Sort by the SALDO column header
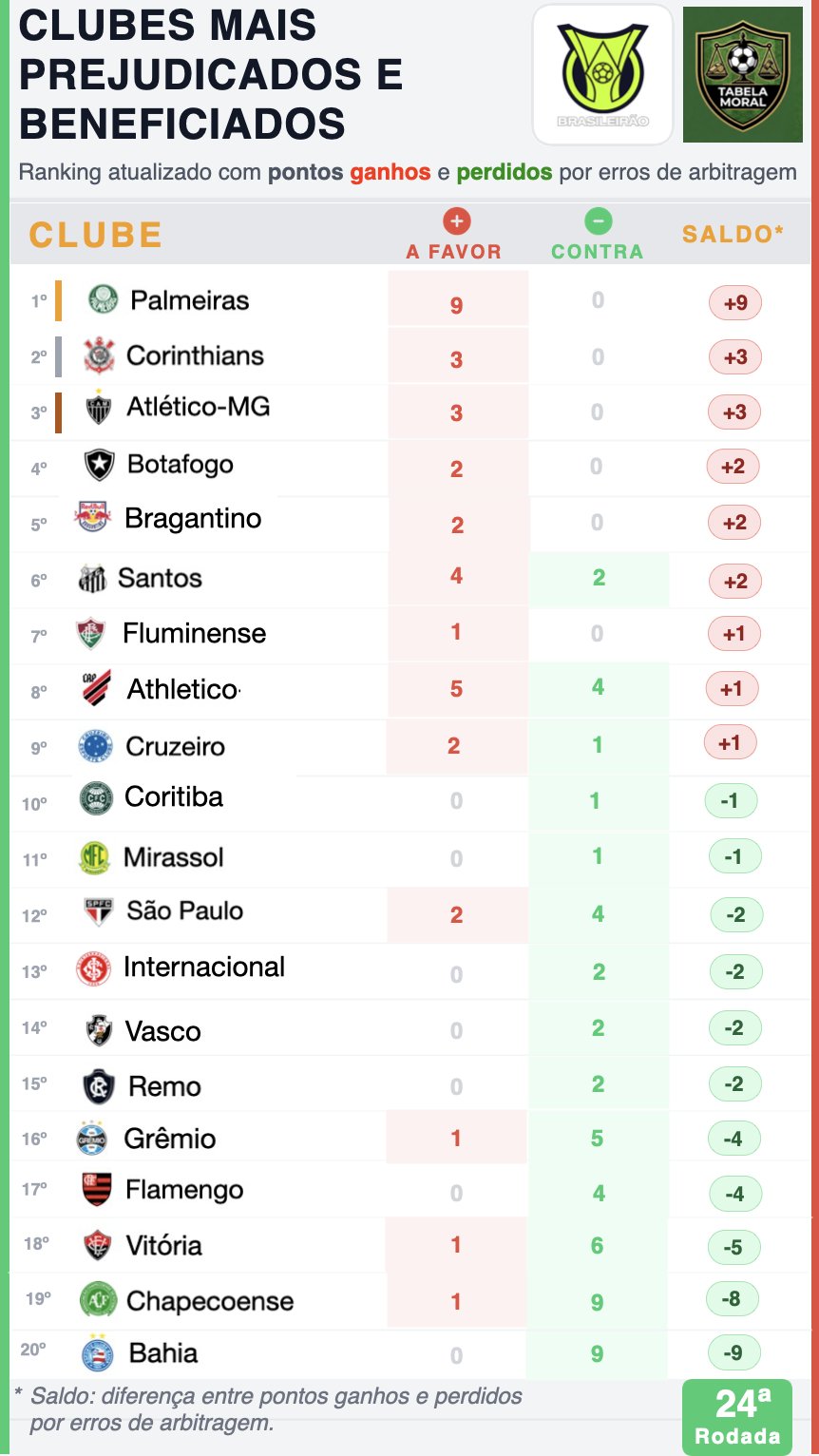 [x=733, y=234]
